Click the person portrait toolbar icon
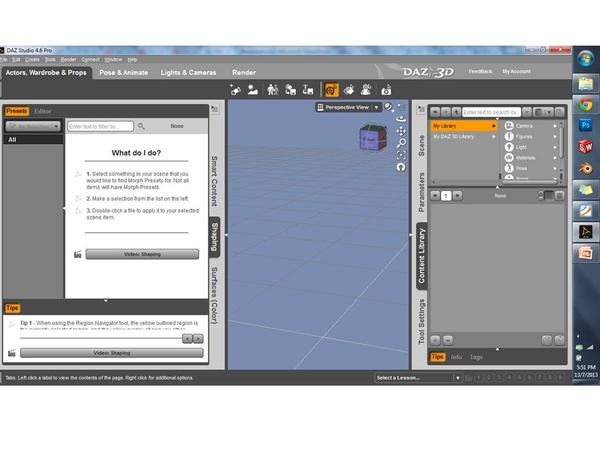Image resolution: width=600 pixels, height=450 pixels. tap(366, 90)
